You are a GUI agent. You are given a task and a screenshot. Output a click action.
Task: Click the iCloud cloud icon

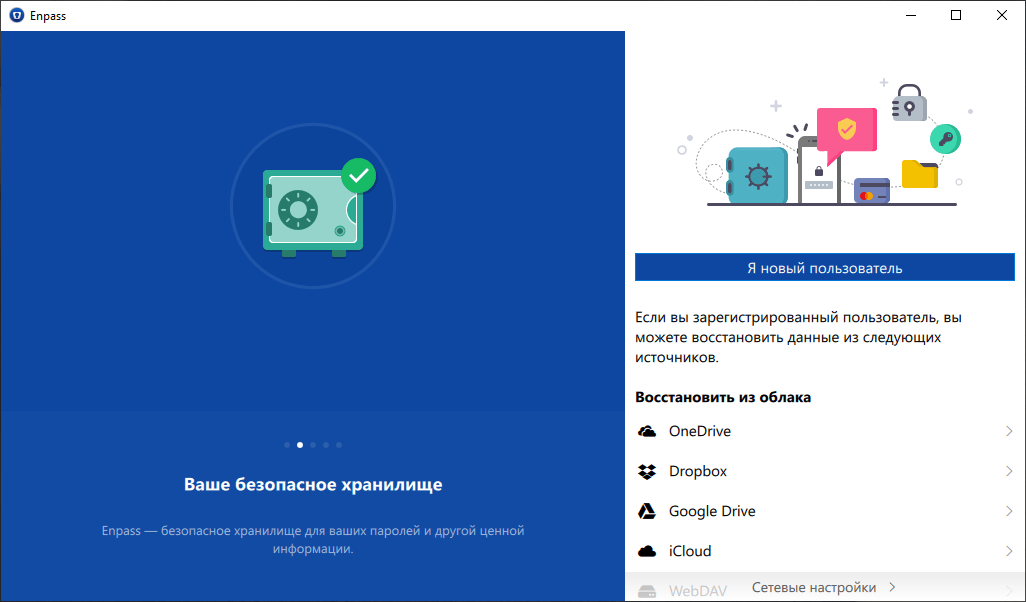tap(646, 551)
